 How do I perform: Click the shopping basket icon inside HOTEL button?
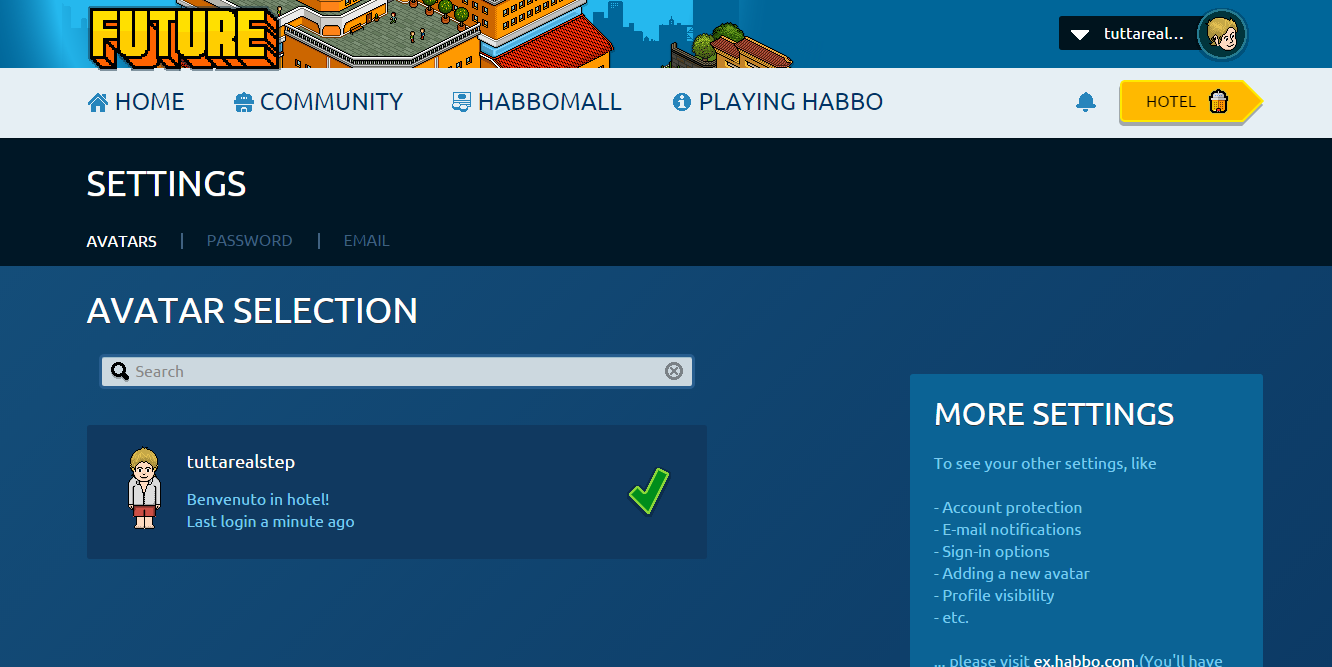(1219, 100)
